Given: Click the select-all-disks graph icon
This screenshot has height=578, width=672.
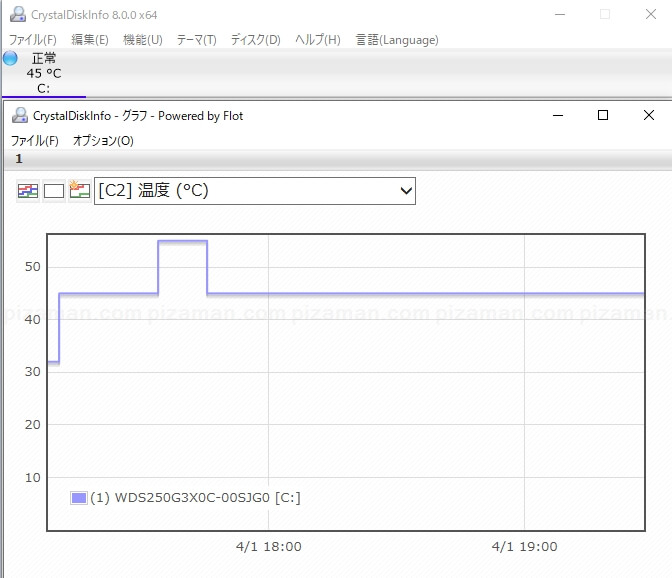Looking at the screenshot, I should tap(28, 190).
